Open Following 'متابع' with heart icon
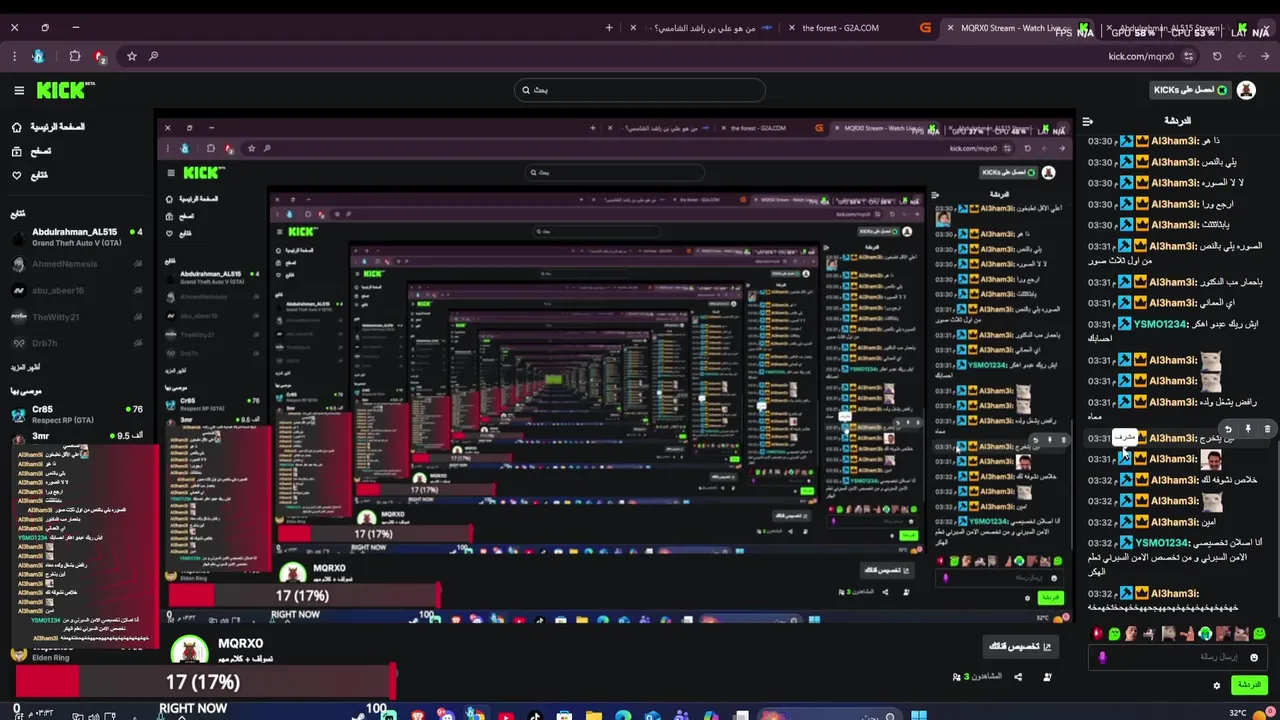 tap(30, 175)
